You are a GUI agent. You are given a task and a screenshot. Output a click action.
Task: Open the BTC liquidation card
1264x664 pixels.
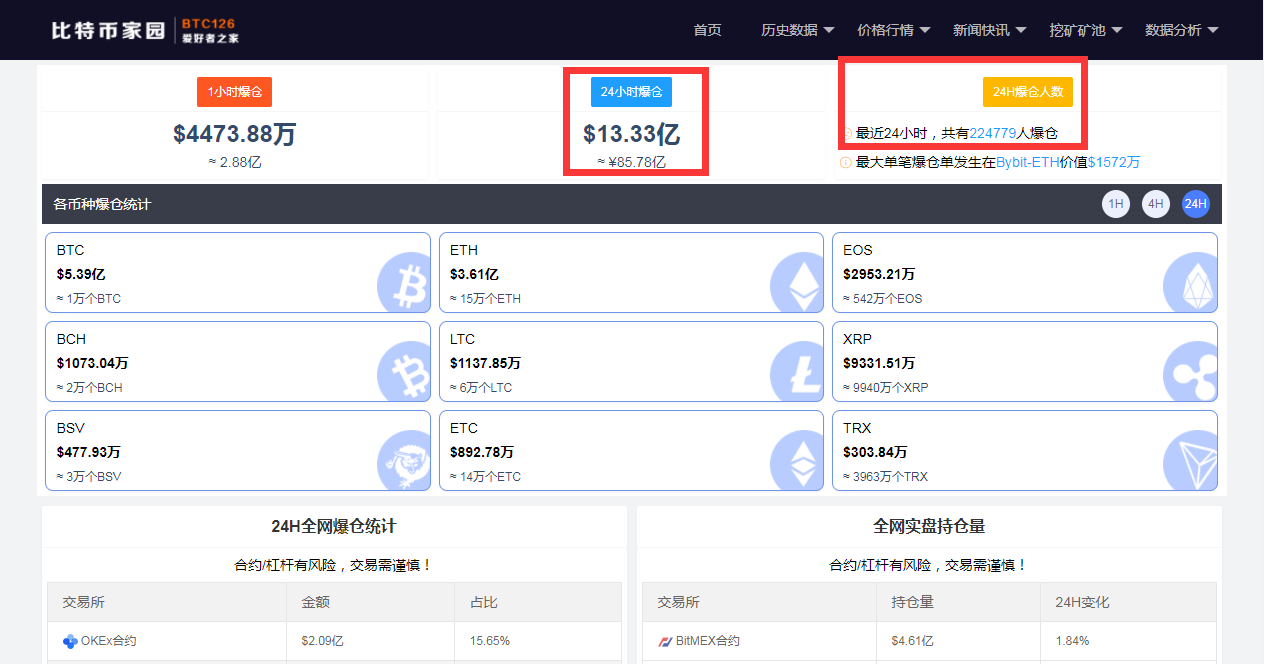click(x=238, y=273)
